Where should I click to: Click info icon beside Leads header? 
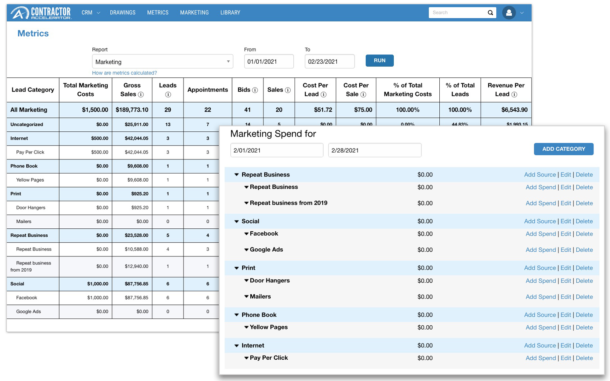coord(168,95)
